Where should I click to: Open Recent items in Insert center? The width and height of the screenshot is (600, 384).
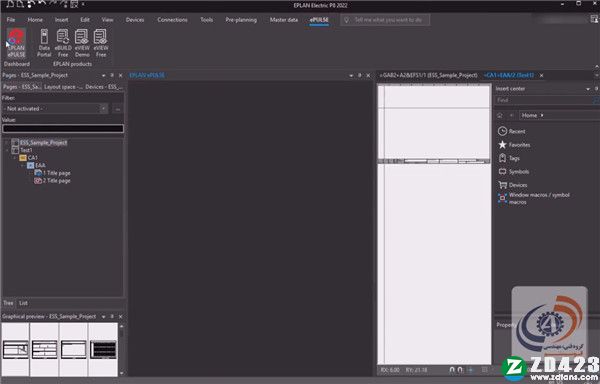coord(512,131)
